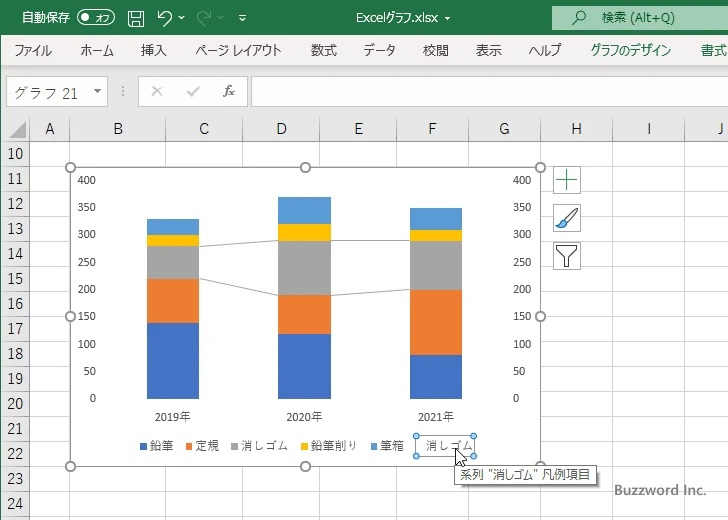Select the 鉛筆 legend entry
Image resolution: width=728 pixels, height=520 pixels.
[156, 446]
